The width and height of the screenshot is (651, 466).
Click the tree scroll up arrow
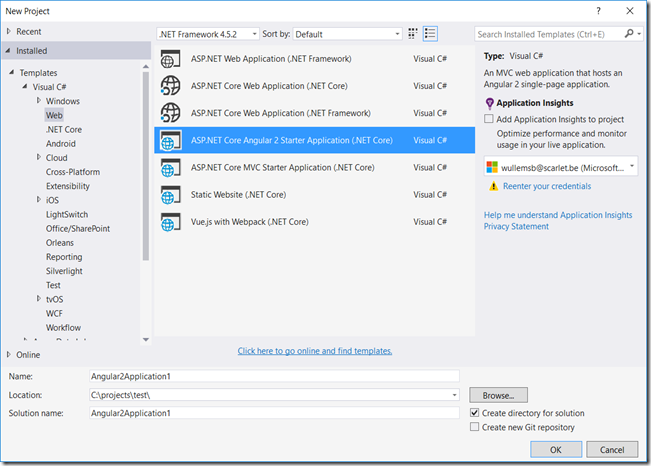pyautogui.click(x=146, y=66)
